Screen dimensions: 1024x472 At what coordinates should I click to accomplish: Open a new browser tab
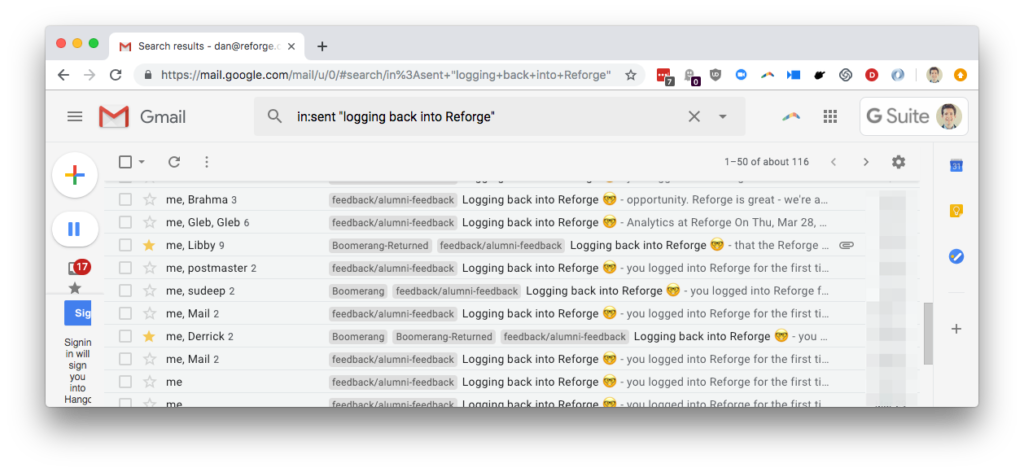pyautogui.click(x=322, y=46)
